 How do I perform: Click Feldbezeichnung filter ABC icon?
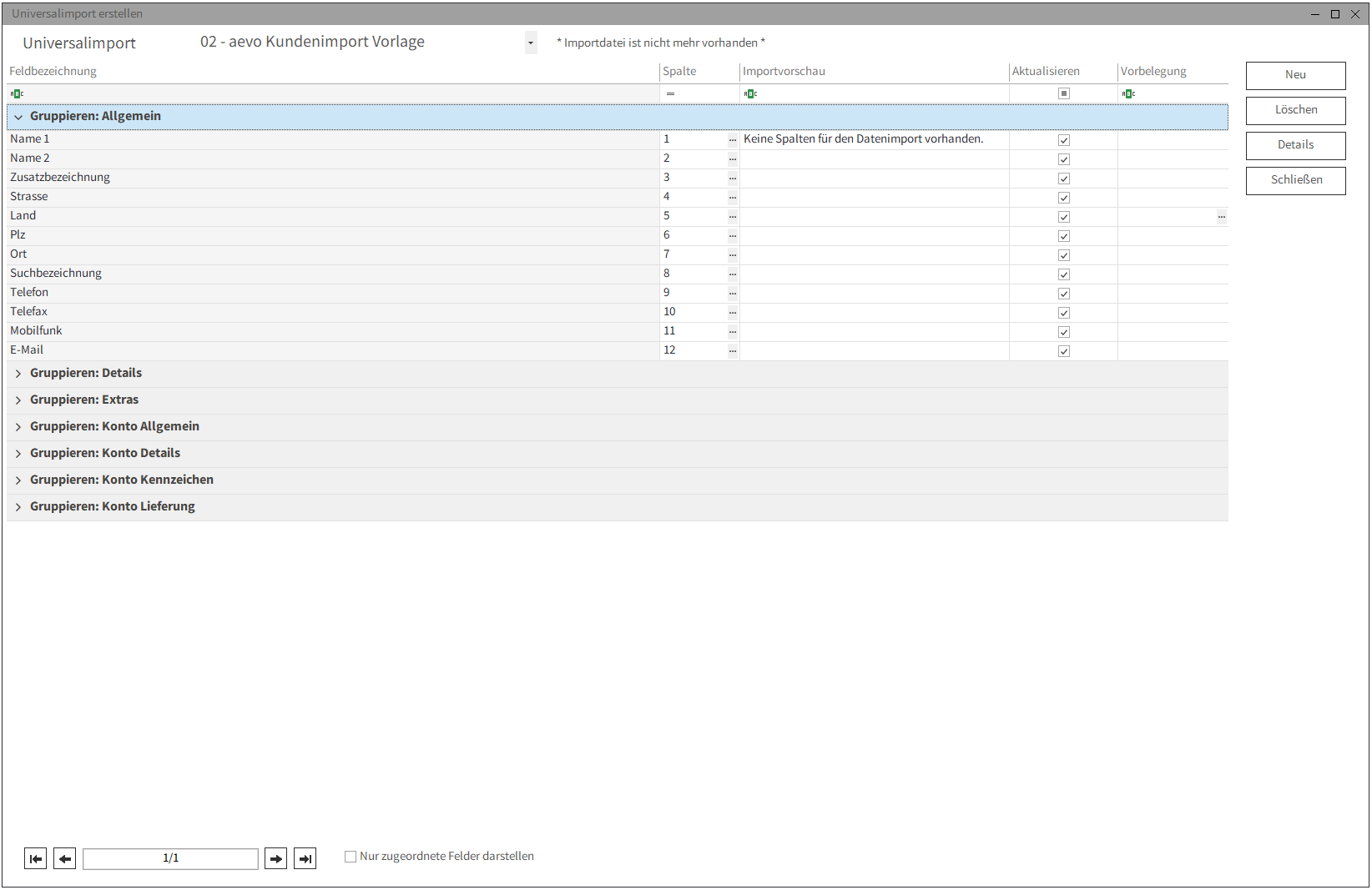point(17,93)
